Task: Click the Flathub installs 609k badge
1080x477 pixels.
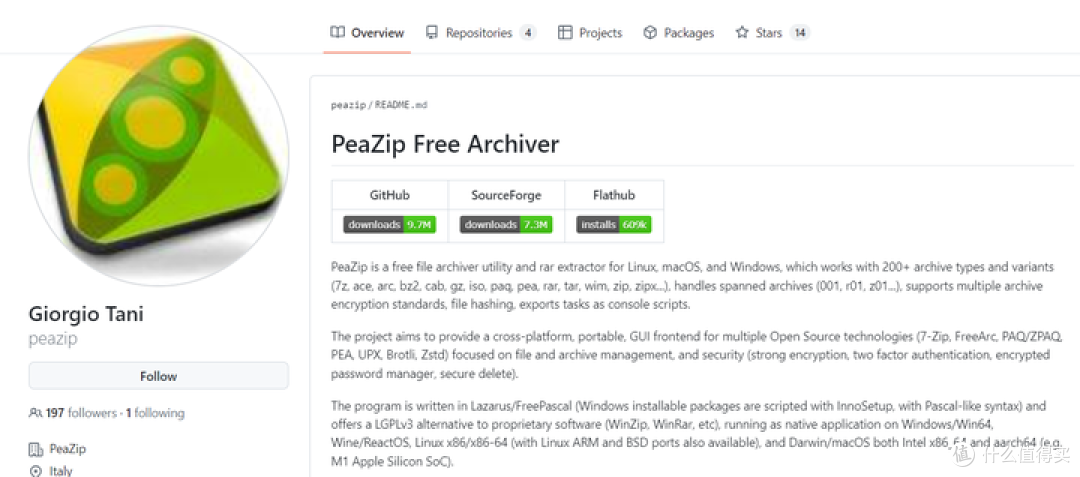Action: (614, 224)
